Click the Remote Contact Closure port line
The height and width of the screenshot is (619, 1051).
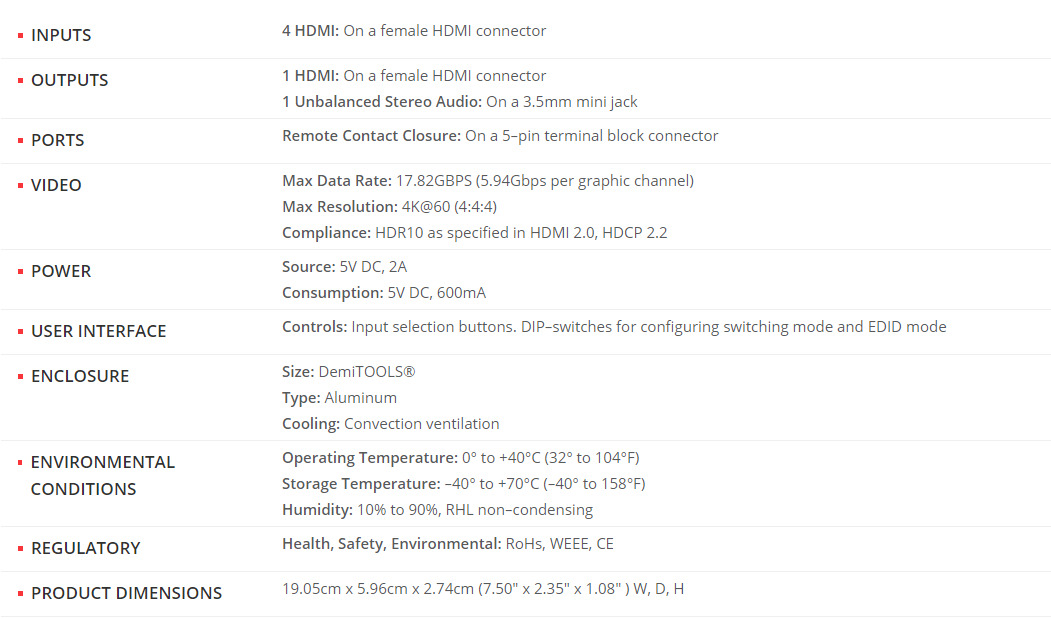(x=500, y=136)
